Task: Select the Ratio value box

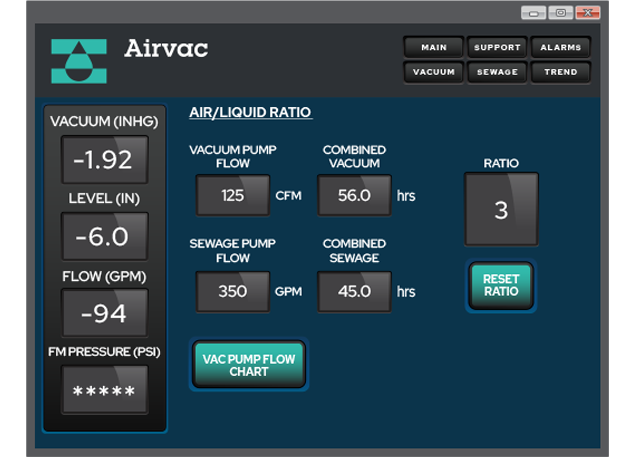Action: click(501, 210)
